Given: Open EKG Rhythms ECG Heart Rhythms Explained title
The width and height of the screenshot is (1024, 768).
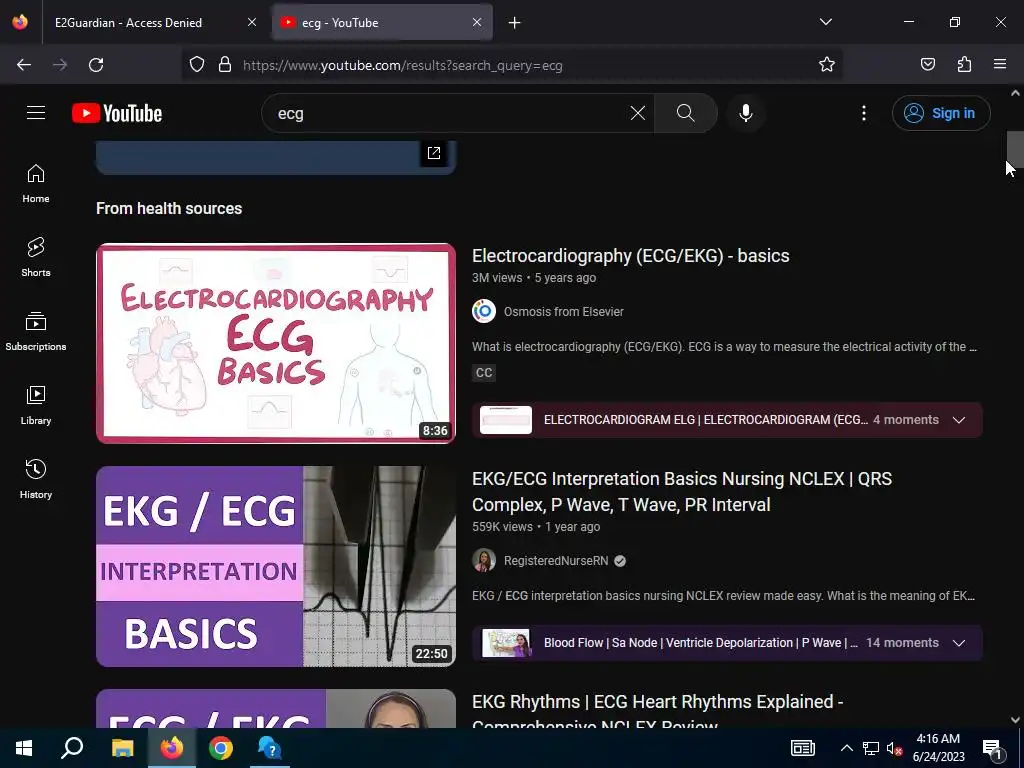Looking at the screenshot, I should pos(658,712).
